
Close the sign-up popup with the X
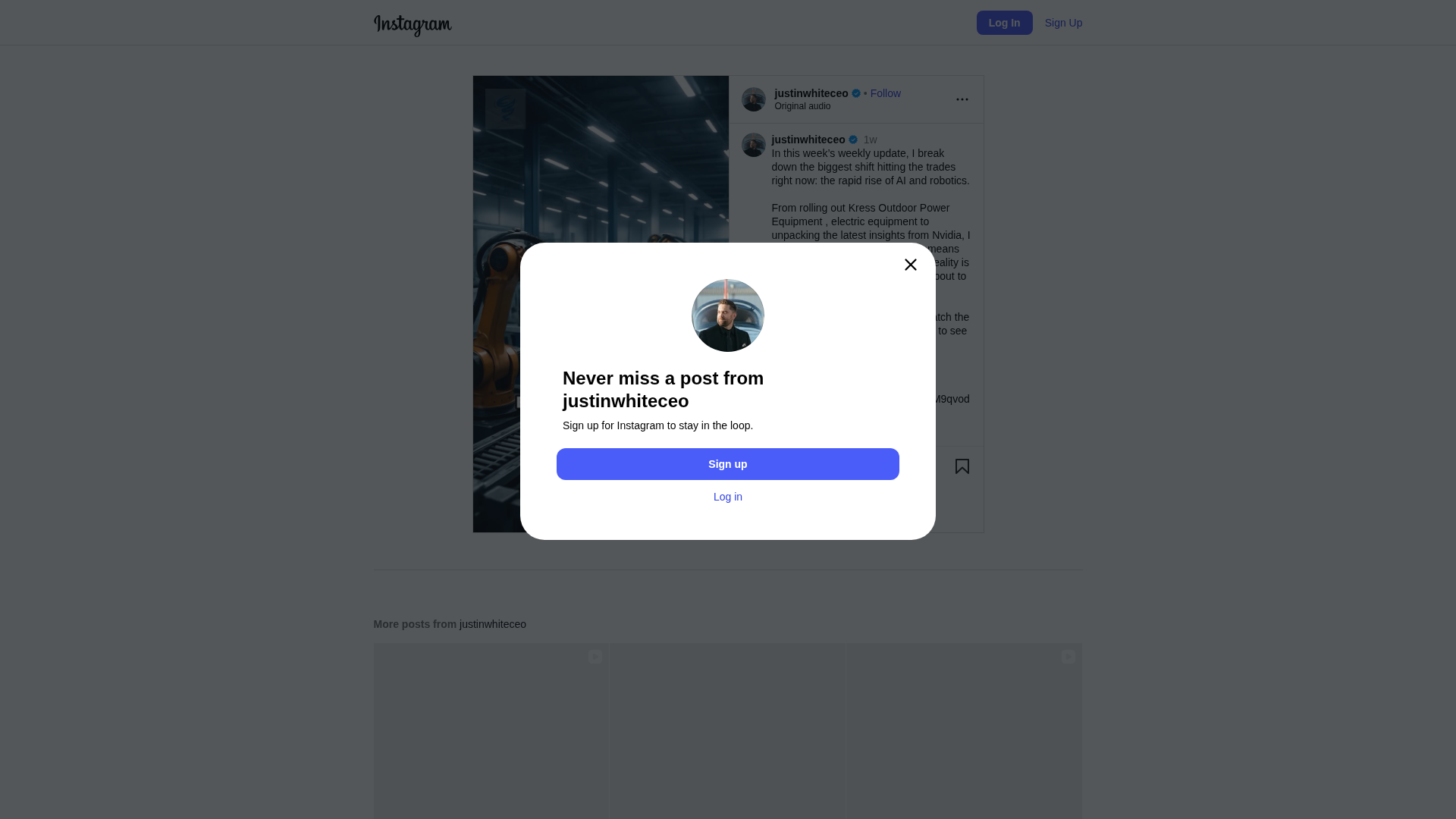point(910,265)
